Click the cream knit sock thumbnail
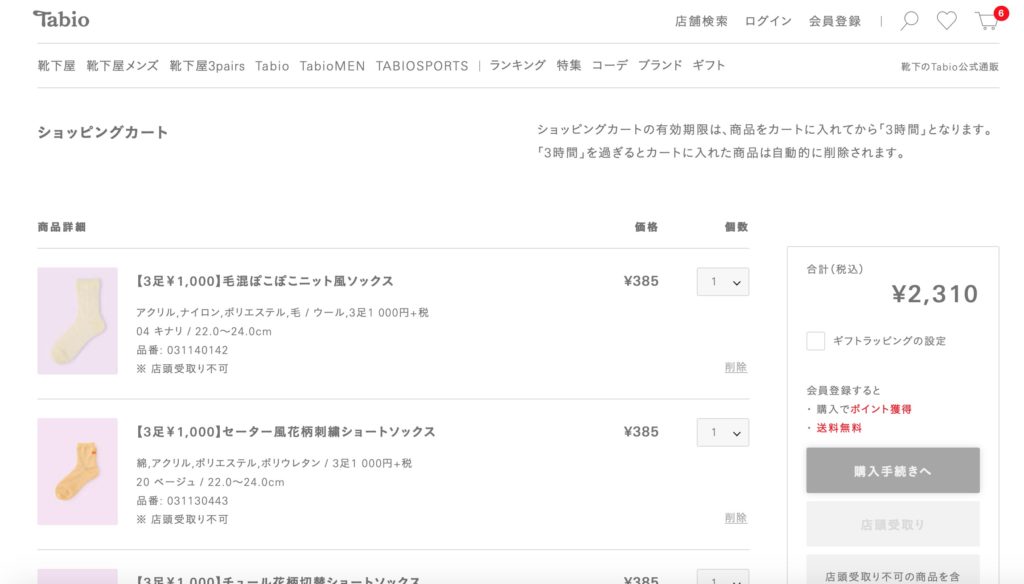The image size is (1024, 584). click(x=77, y=321)
